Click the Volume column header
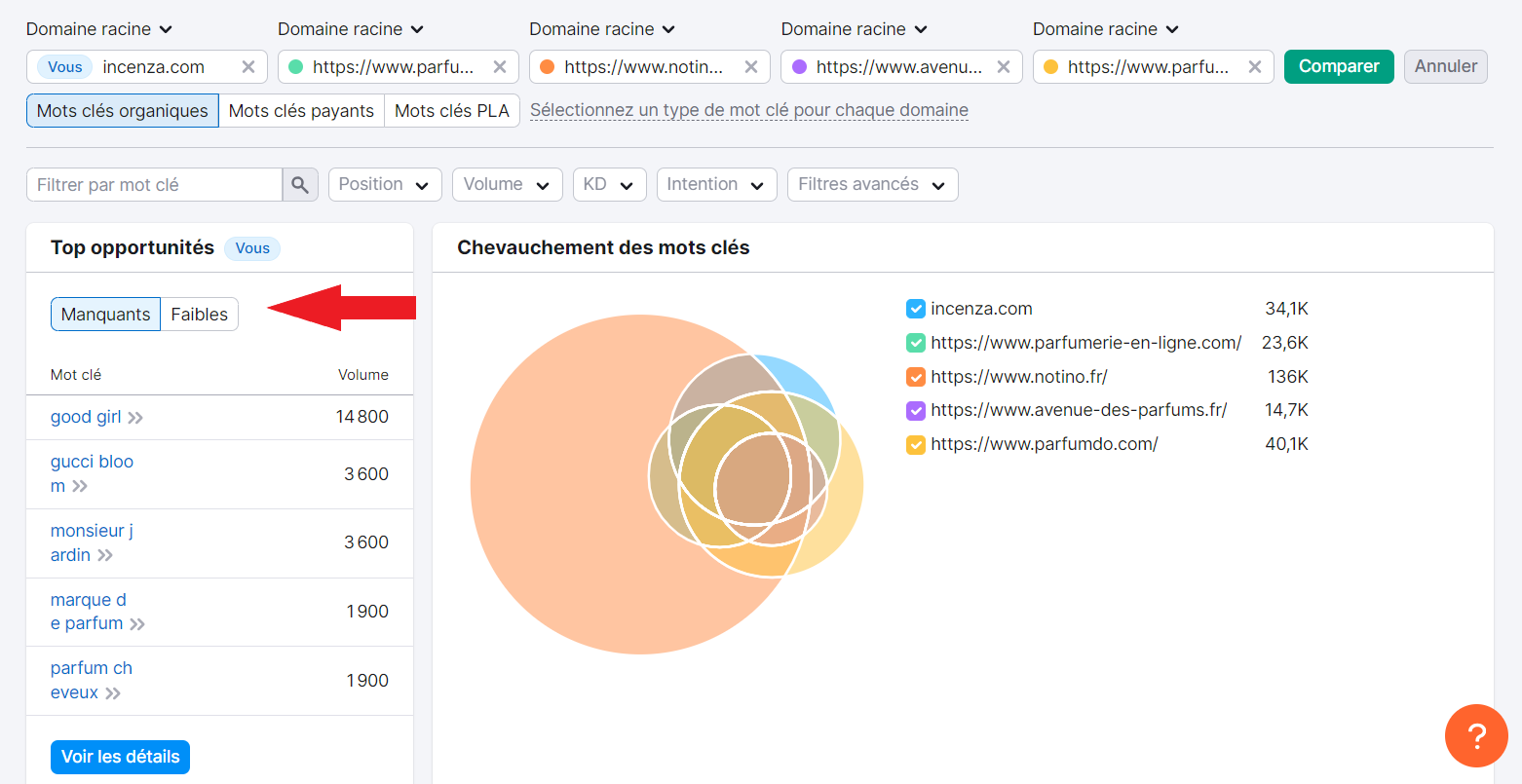This screenshot has height=784, width=1522. [363, 375]
